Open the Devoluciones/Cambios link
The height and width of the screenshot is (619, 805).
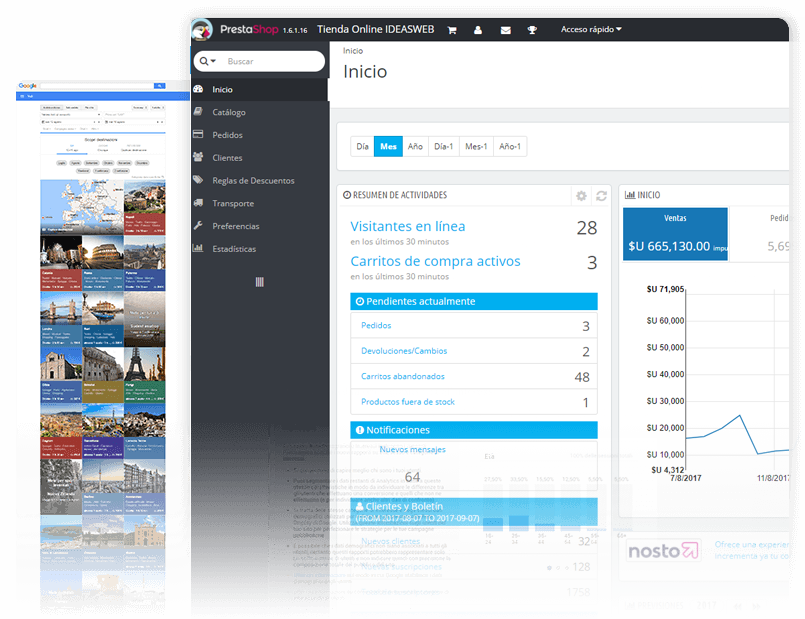point(404,351)
